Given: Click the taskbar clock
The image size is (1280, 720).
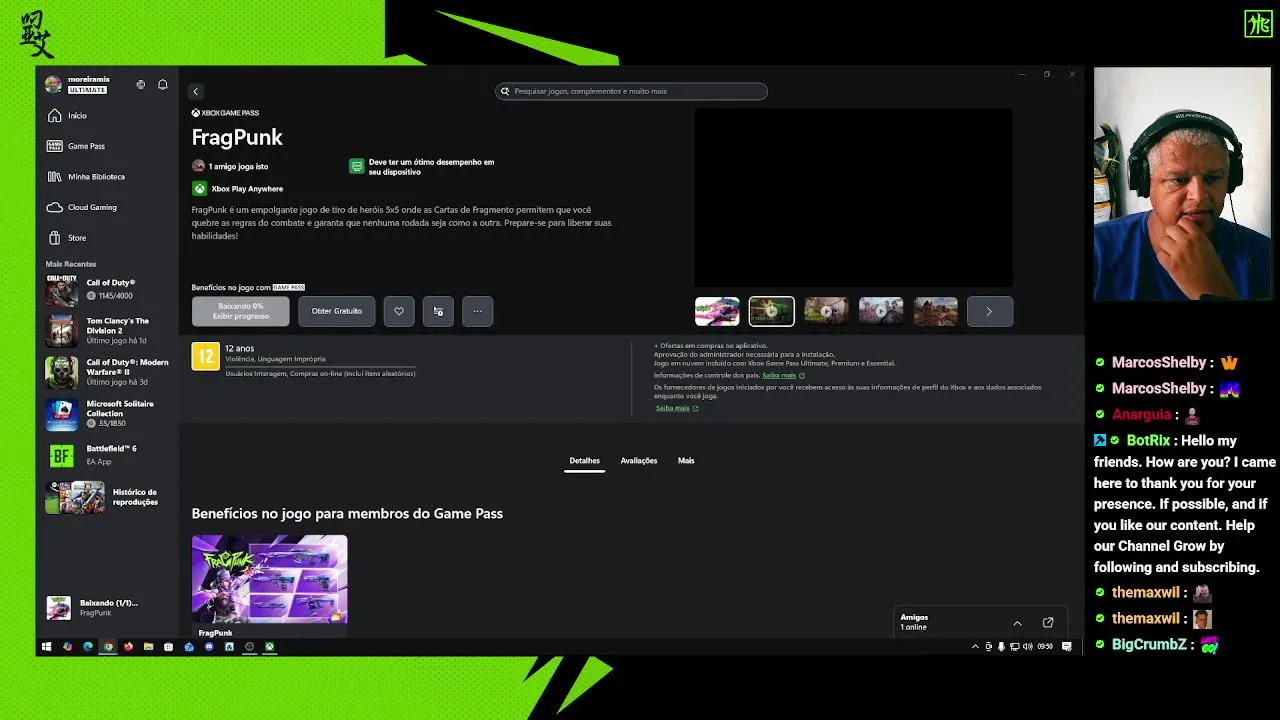Looking at the screenshot, I should click(x=1045, y=647).
